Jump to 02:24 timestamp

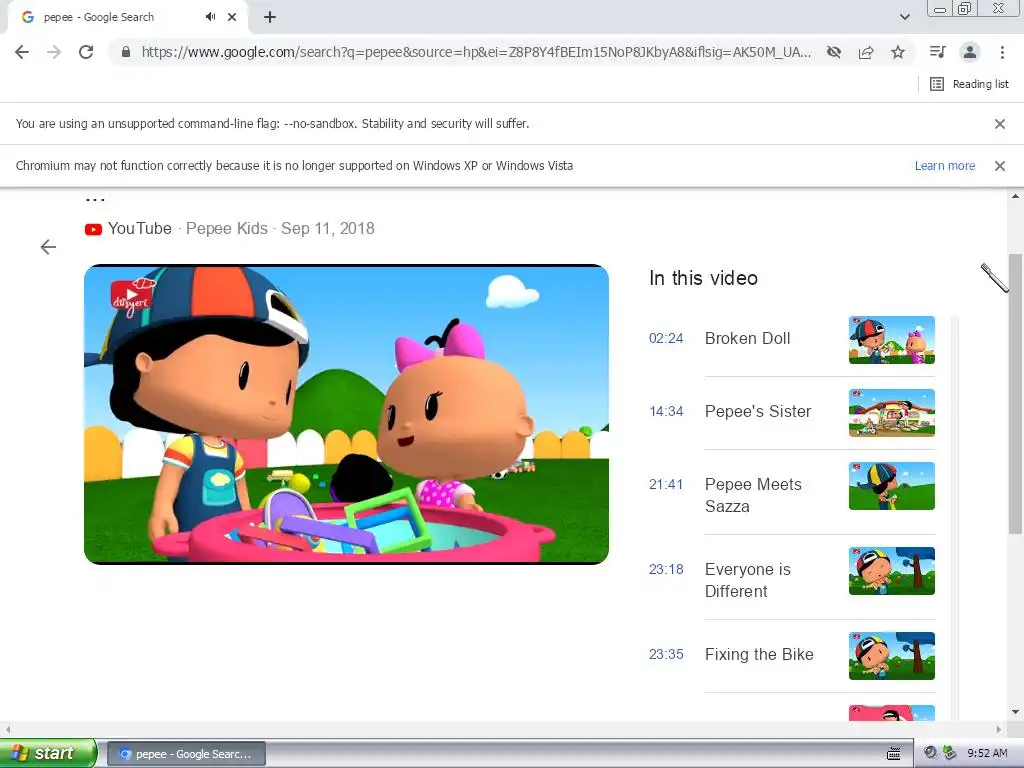click(x=665, y=338)
